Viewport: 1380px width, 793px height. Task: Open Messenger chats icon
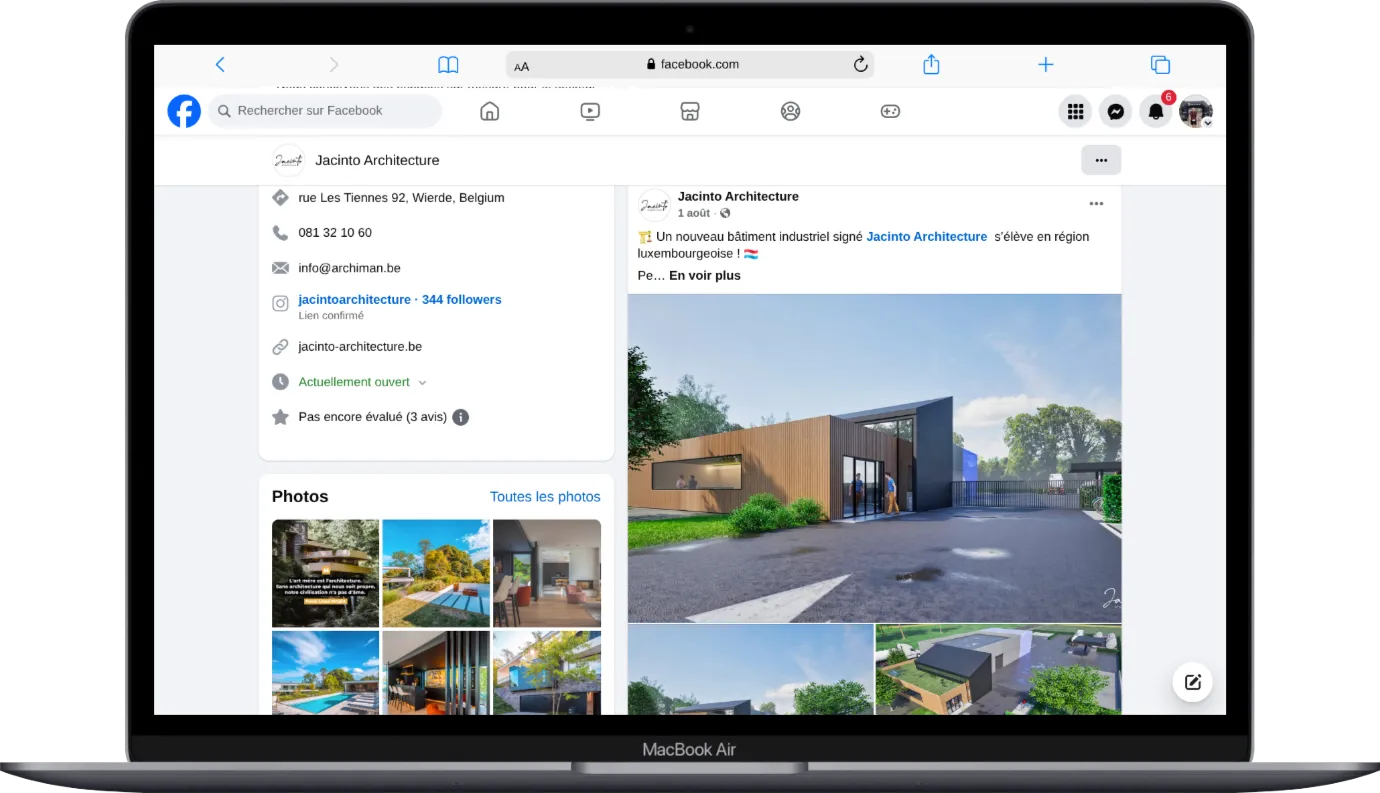1115,112
